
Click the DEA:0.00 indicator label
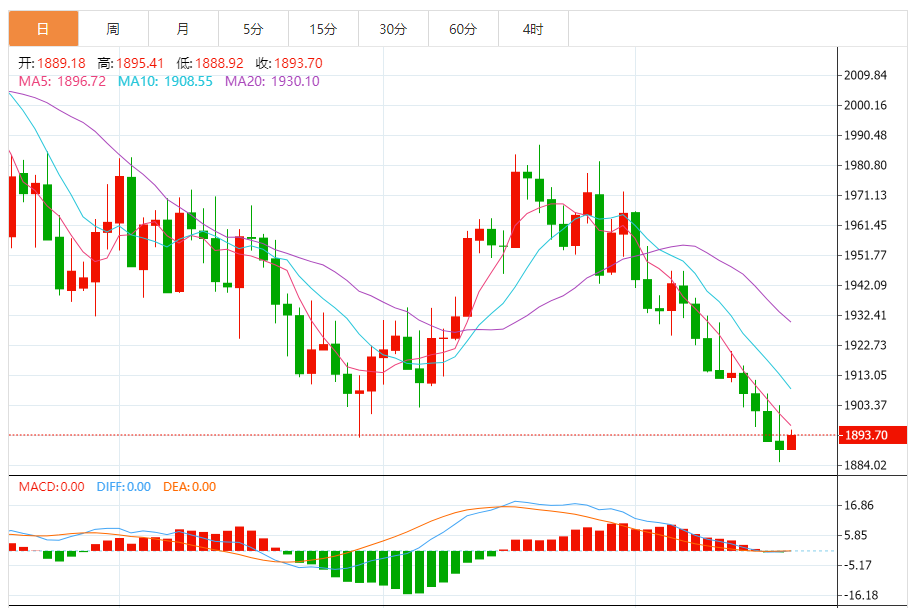[189, 487]
